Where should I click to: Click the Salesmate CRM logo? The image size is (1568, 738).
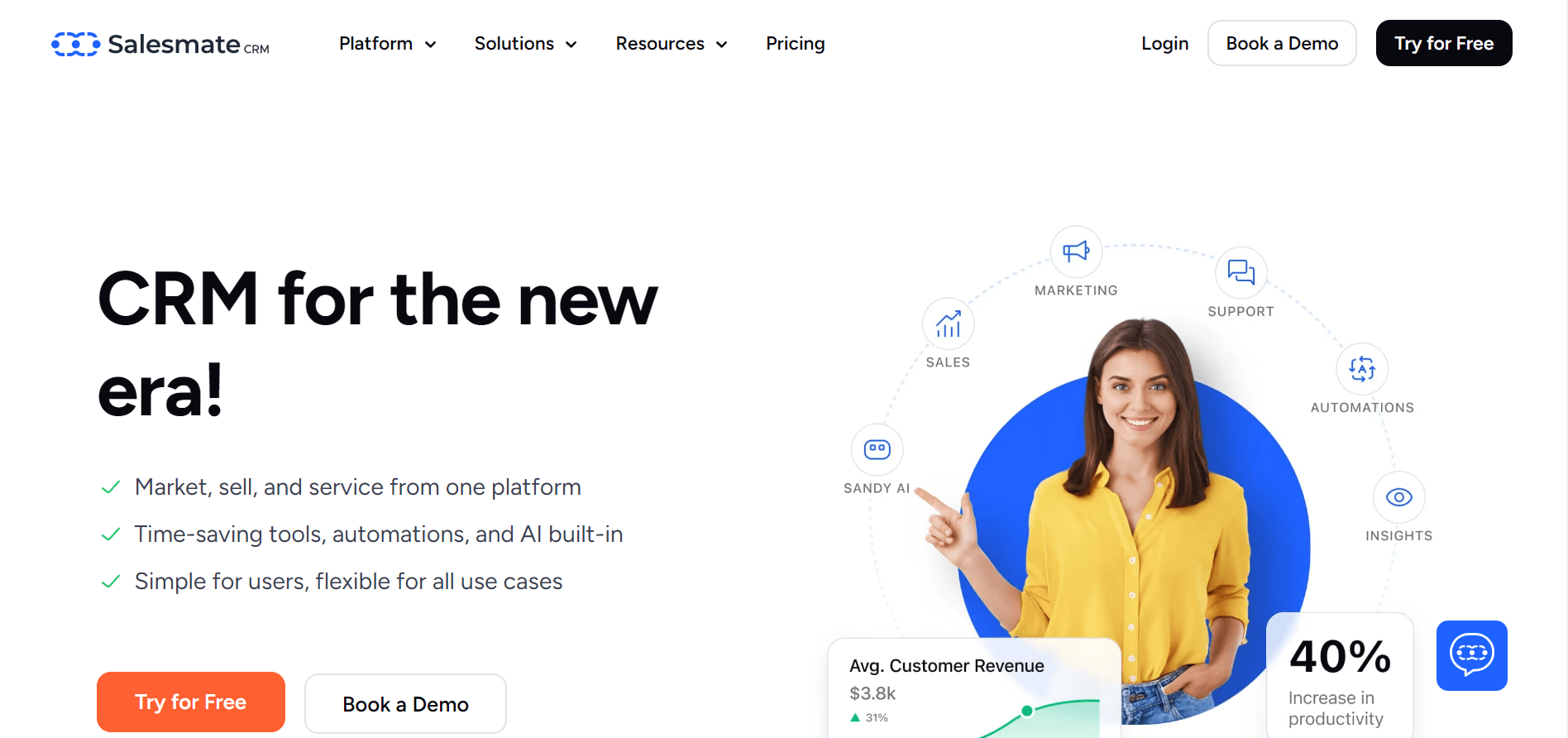click(160, 44)
